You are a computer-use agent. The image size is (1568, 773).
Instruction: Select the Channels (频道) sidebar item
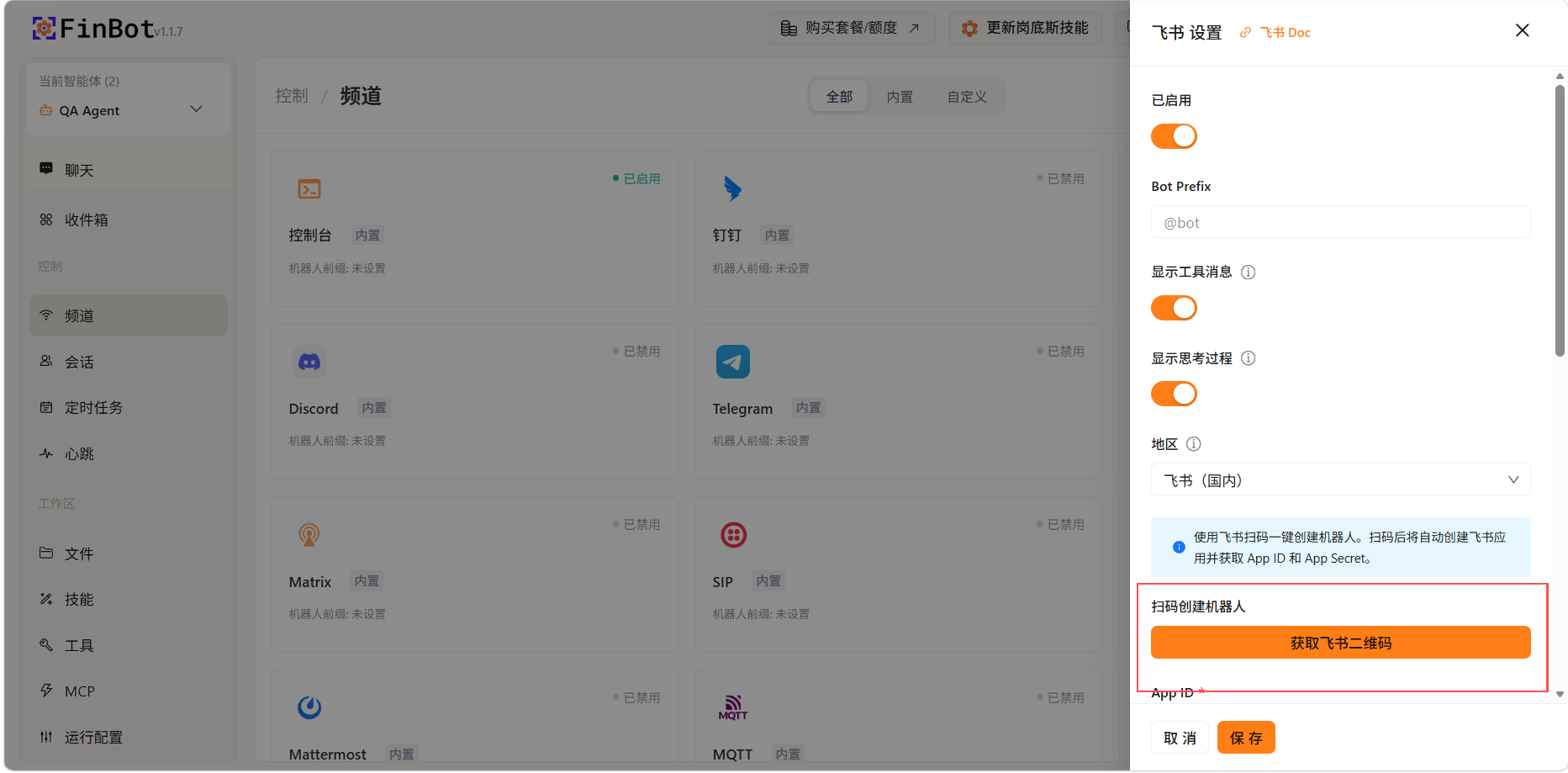pyautogui.click(x=129, y=315)
